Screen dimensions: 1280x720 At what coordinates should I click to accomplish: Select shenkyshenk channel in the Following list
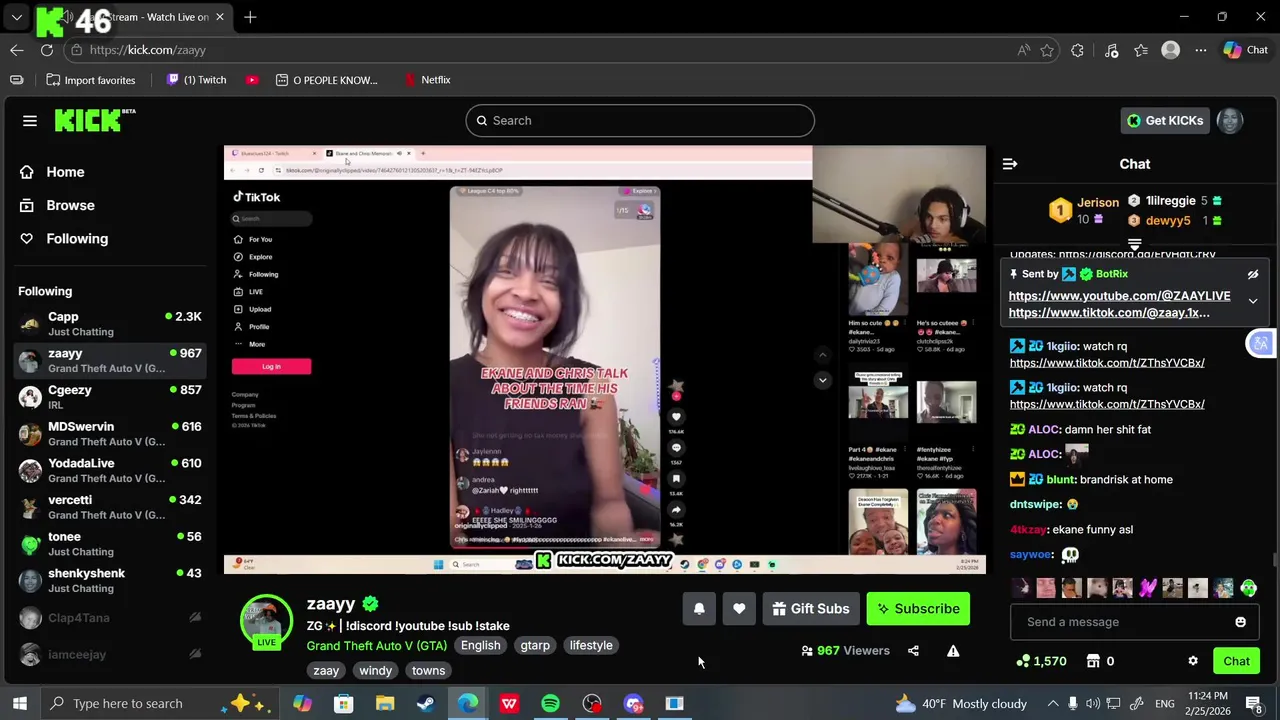110,580
